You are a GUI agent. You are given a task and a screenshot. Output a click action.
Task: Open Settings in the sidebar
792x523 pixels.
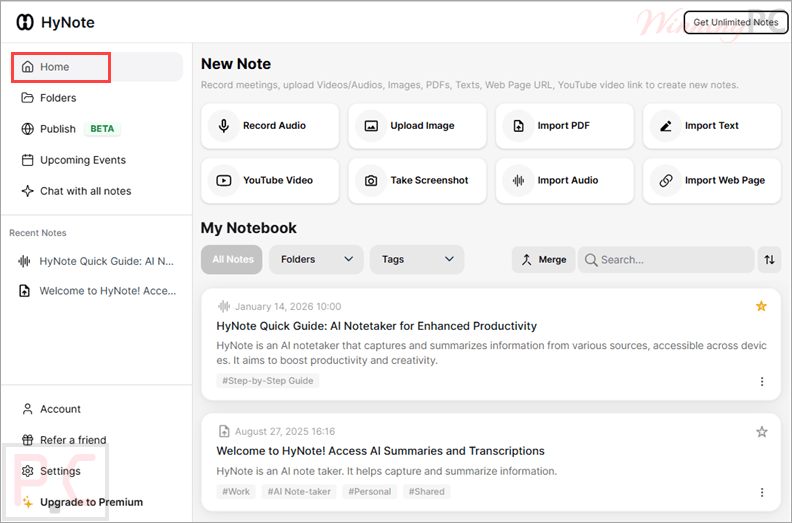[51, 471]
